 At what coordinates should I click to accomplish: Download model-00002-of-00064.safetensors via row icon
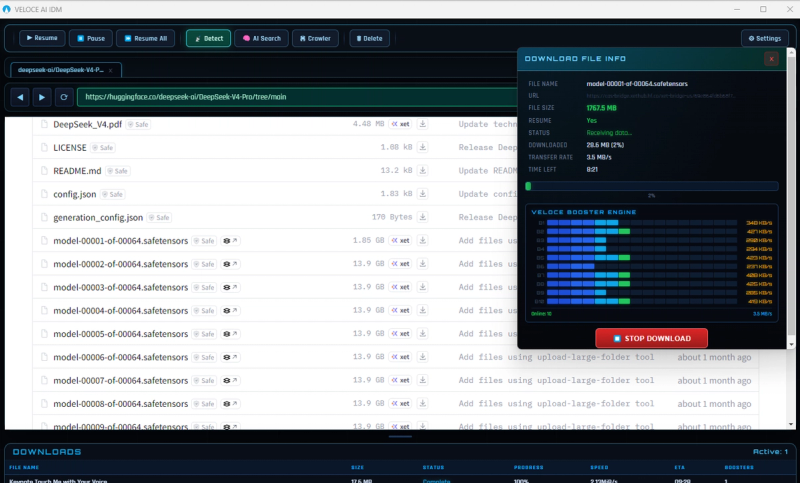coord(422,264)
